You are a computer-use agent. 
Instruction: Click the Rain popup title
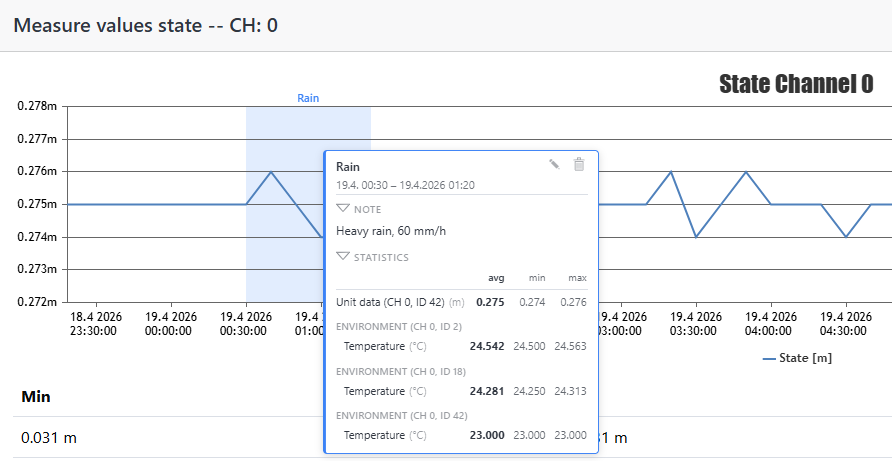click(x=348, y=167)
